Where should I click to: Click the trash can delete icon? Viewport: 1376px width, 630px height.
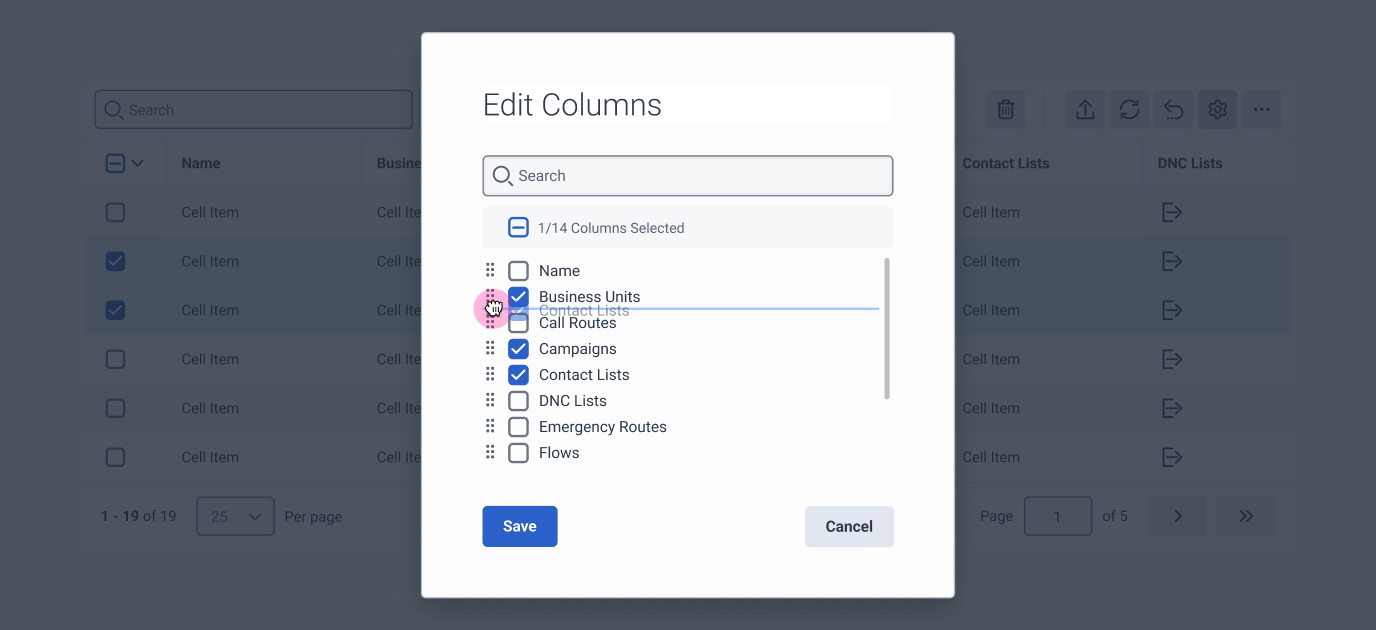coord(1005,109)
